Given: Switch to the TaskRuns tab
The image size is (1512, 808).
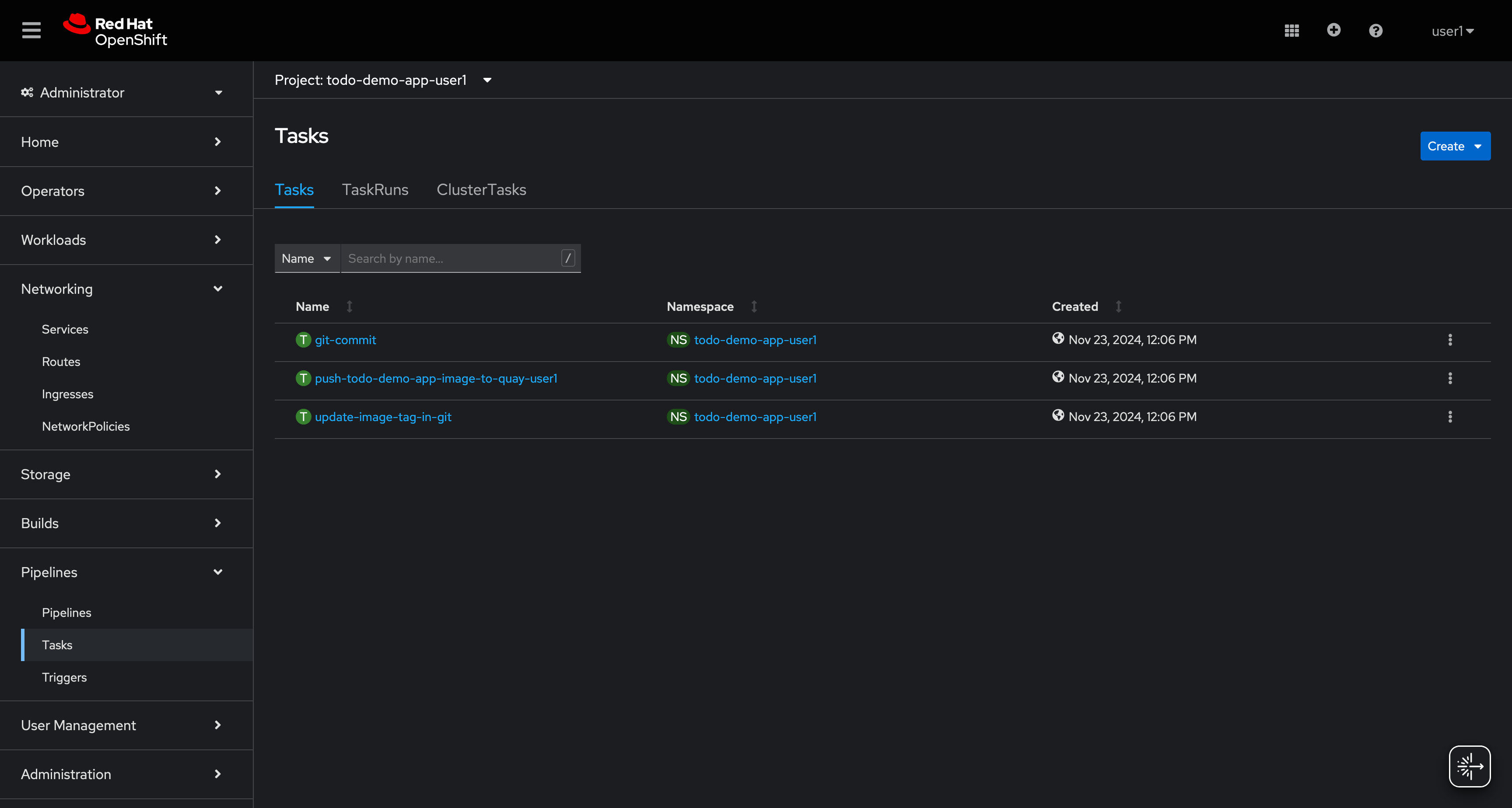Looking at the screenshot, I should pos(375,189).
